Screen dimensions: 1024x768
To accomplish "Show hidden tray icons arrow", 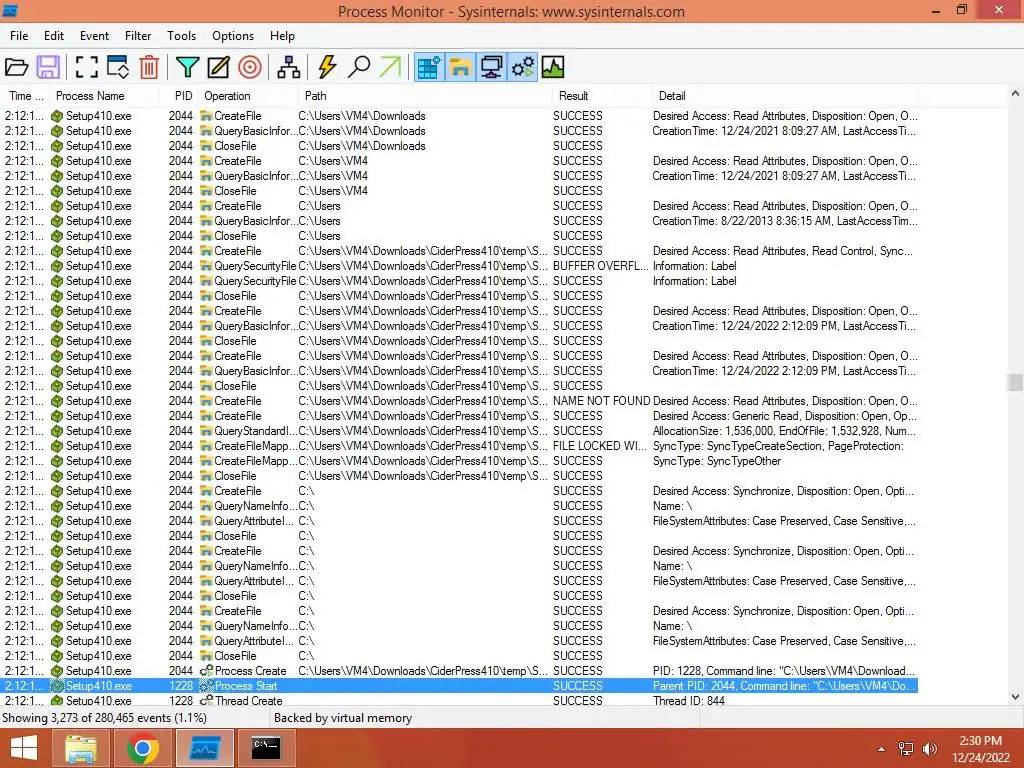I will 881,749.
